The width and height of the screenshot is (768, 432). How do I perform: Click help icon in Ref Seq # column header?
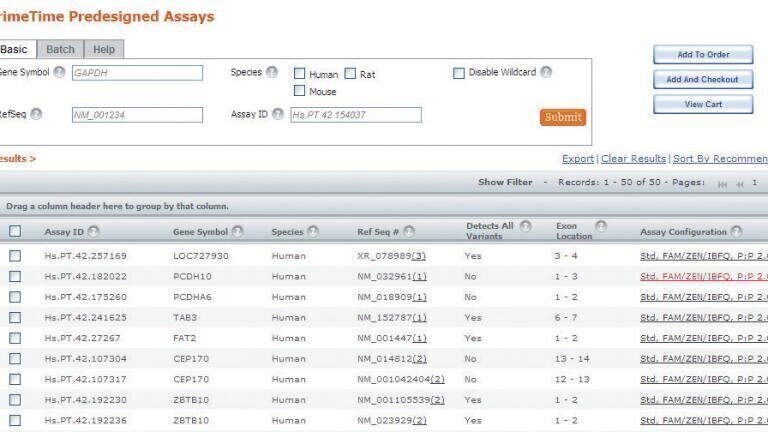[409, 231]
